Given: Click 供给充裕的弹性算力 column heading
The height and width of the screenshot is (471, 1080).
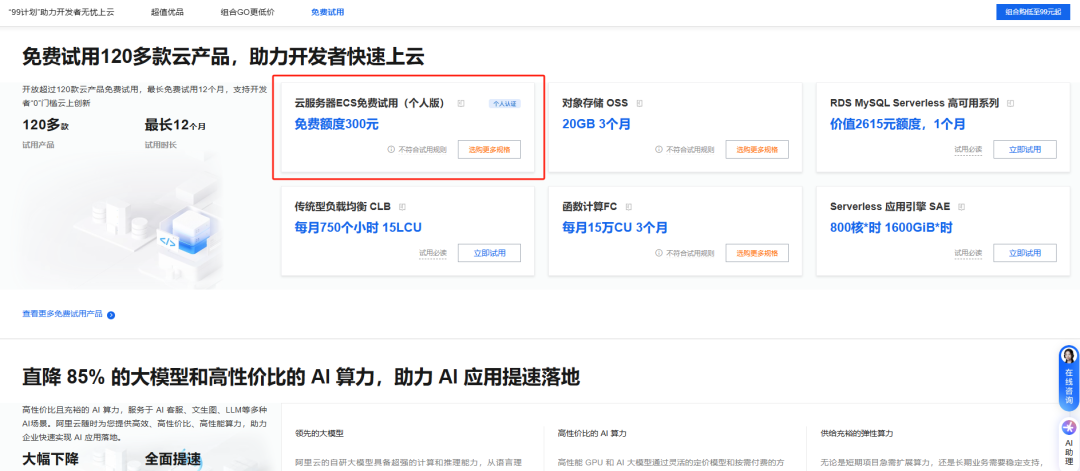Looking at the screenshot, I should 857,434.
